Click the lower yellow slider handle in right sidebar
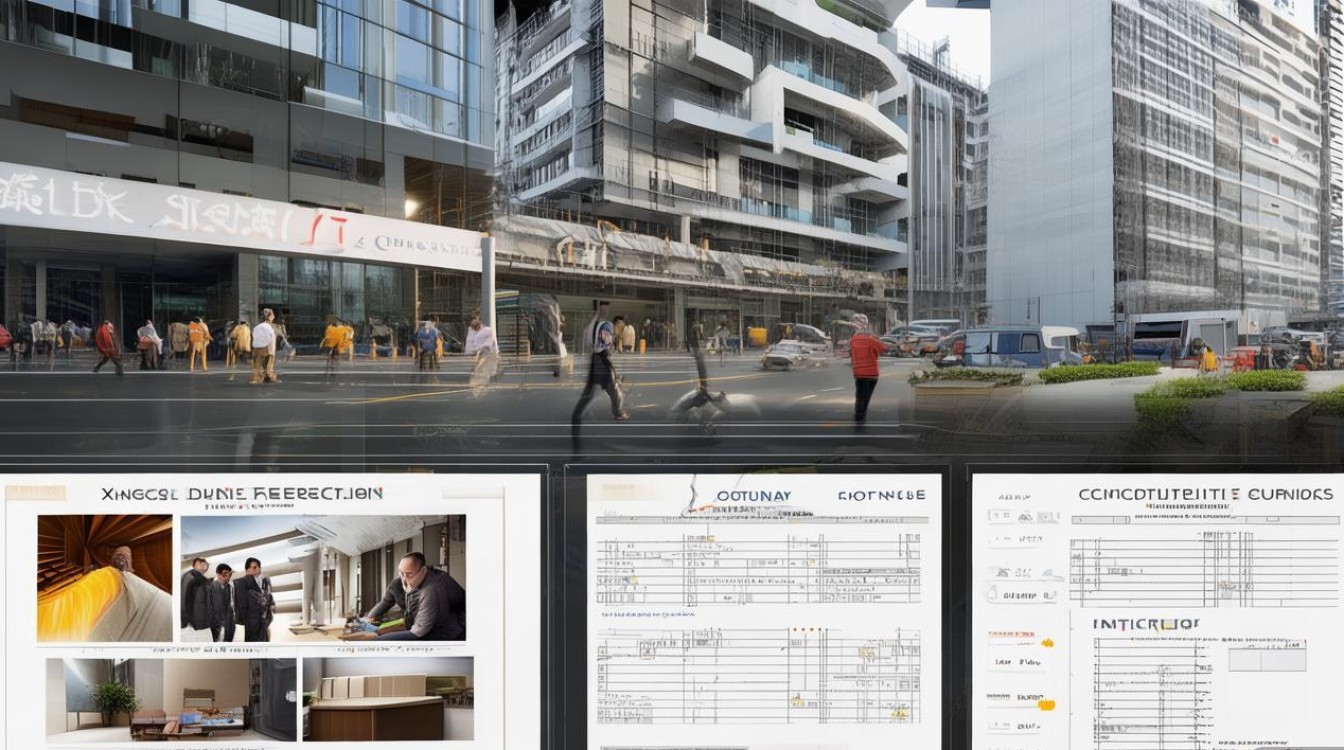The height and width of the screenshot is (750, 1344). 1044,705
